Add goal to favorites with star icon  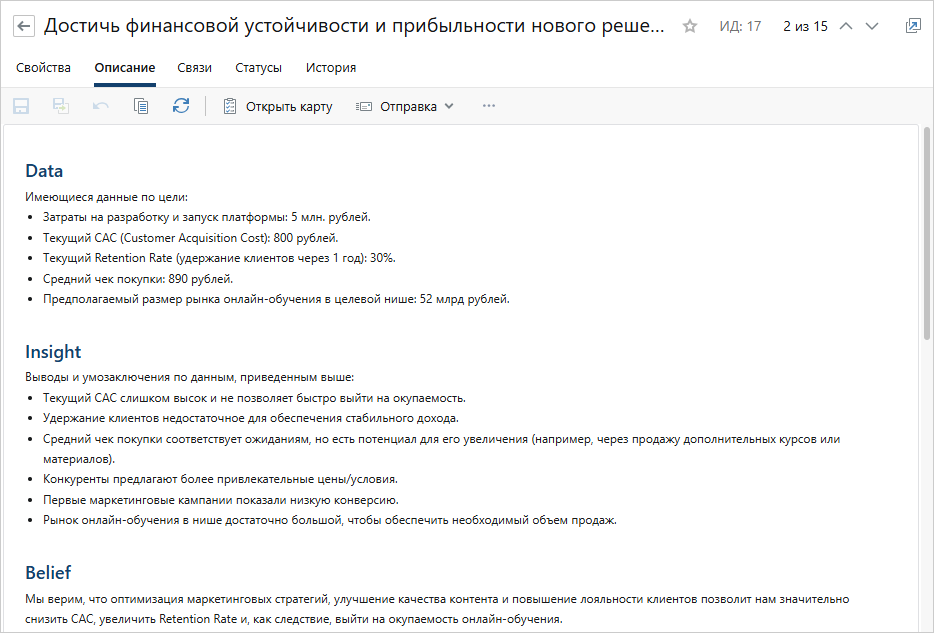click(x=690, y=26)
